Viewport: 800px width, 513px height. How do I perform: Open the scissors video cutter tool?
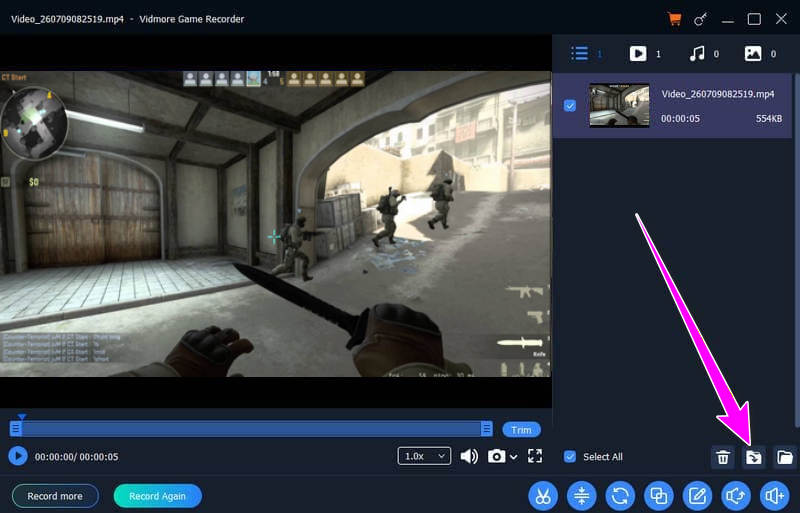543,496
